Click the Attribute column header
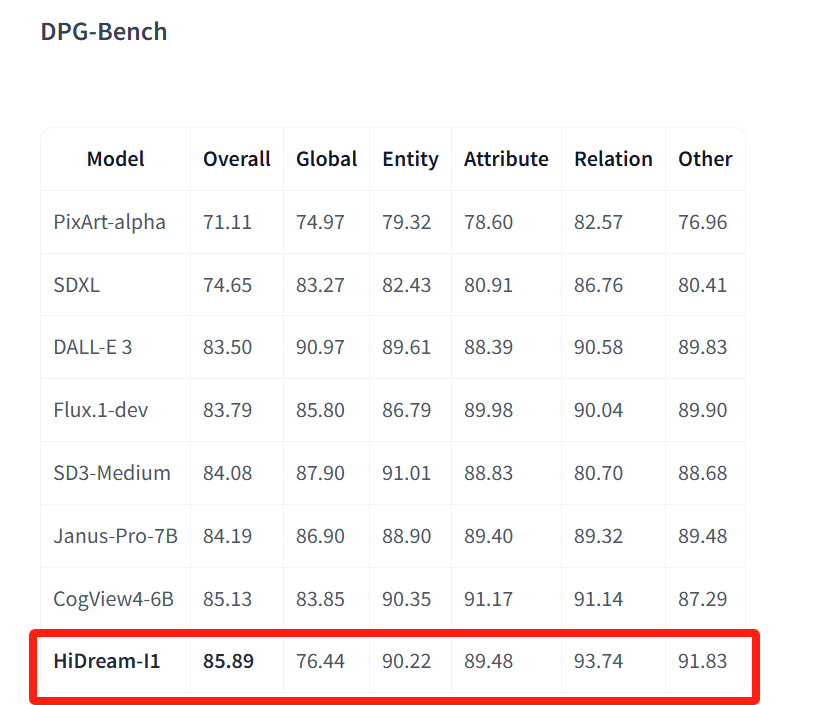822x705 pixels. [506, 159]
